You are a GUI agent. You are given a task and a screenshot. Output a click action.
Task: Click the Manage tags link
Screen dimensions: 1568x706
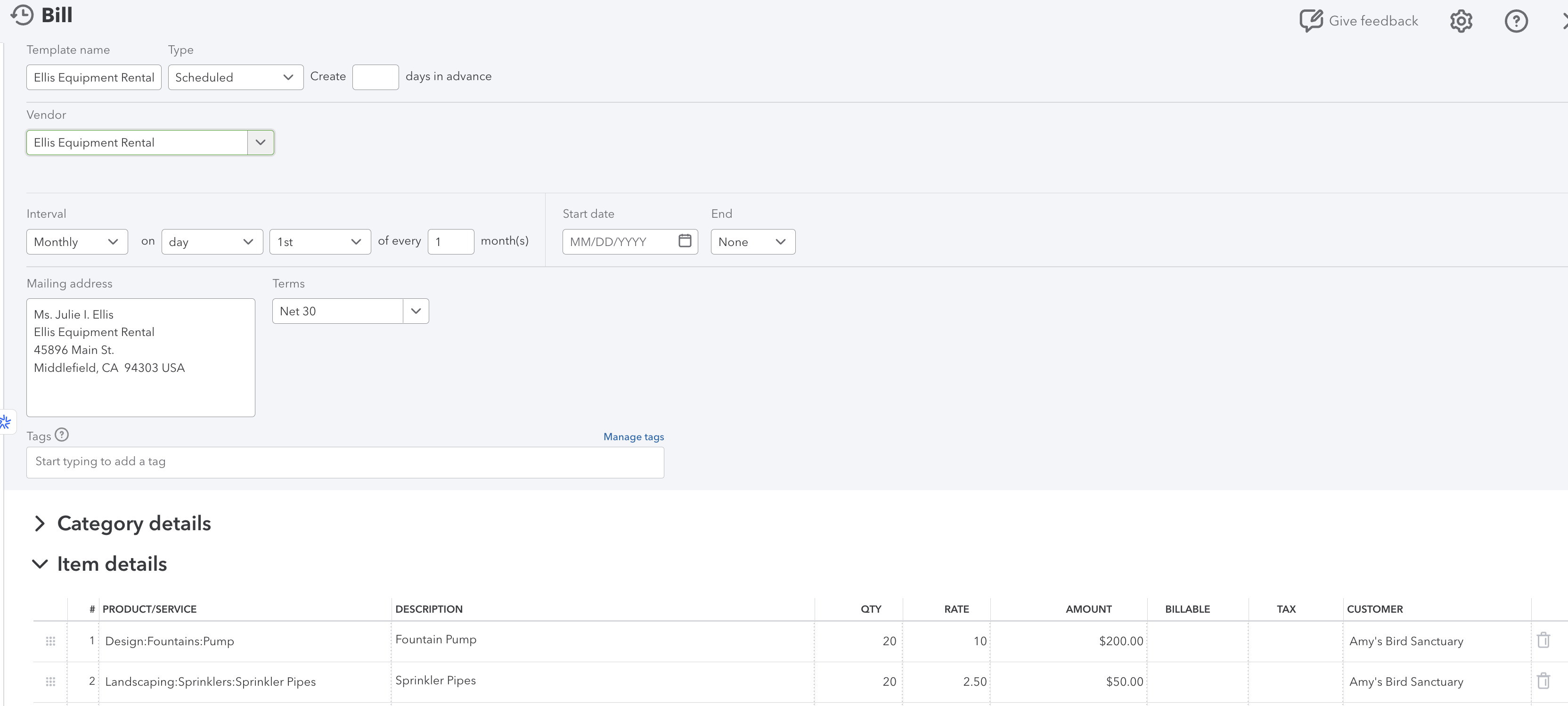coord(633,437)
